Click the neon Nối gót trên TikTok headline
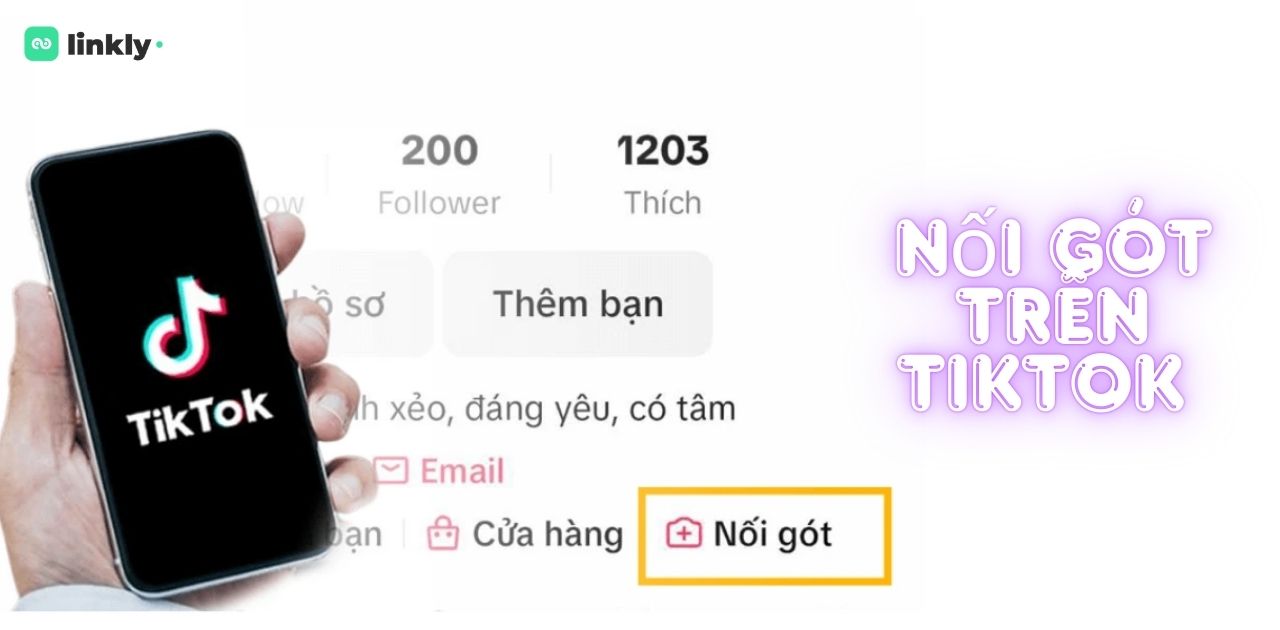The image size is (1280, 630). point(1051,317)
